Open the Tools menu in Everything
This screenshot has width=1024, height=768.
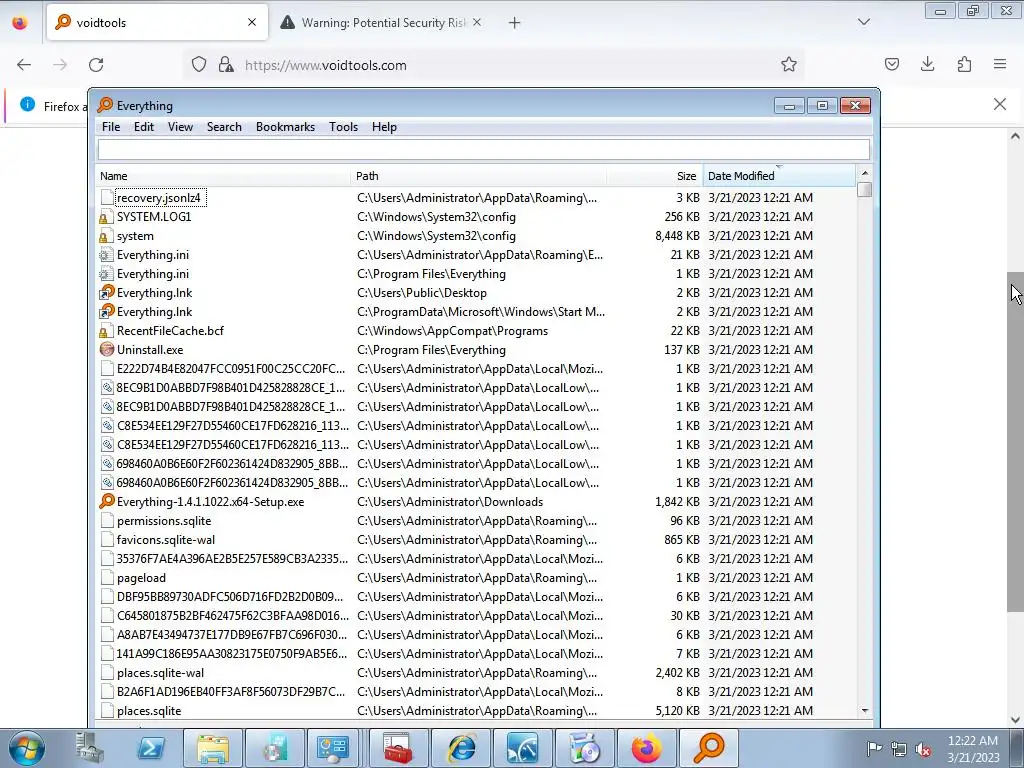(344, 127)
